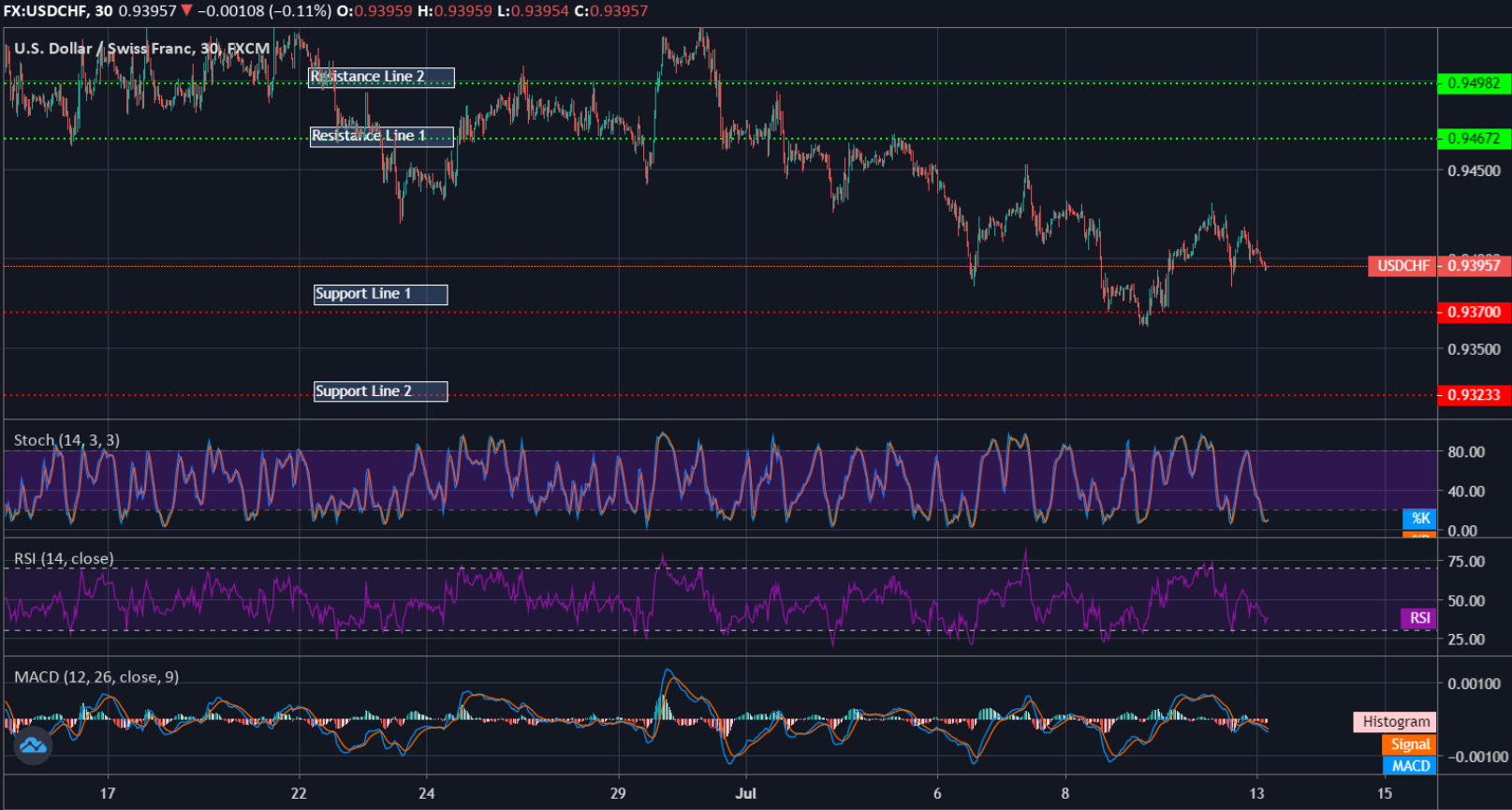Select the Resistance Line 2 label
Image resolution: width=1512 pixels, height=810 pixels.
(x=381, y=78)
